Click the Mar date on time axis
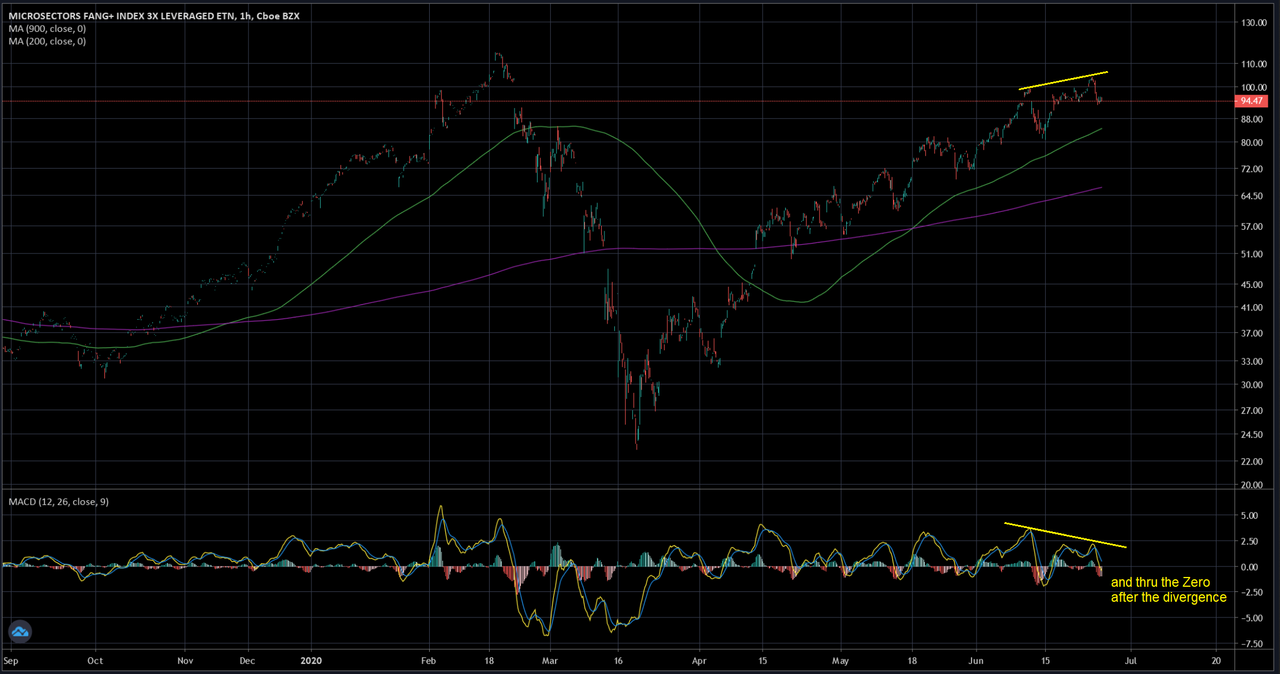Image resolution: width=1280 pixels, height=674 pixels. coord(550,661)
